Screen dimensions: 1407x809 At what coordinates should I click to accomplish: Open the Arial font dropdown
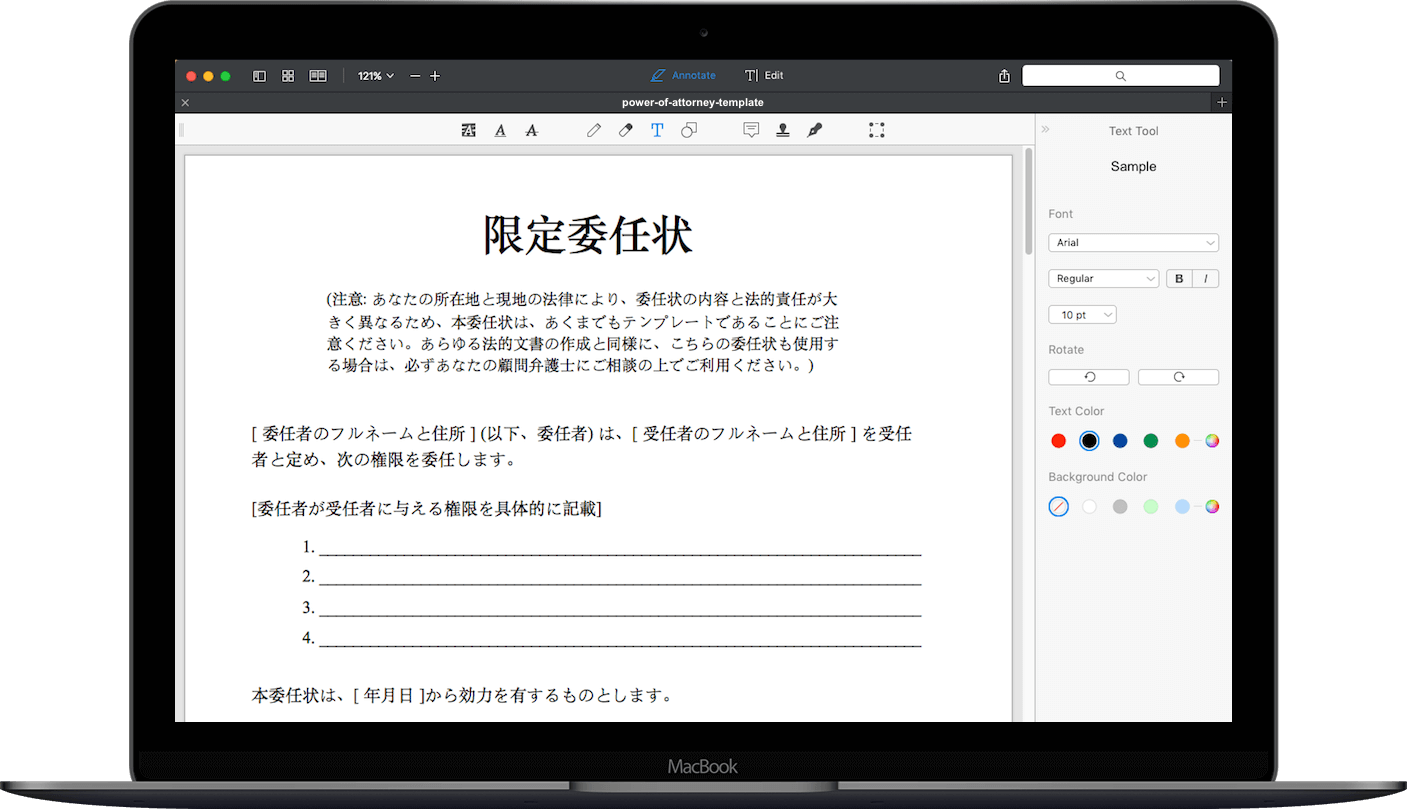[x=1133, y=243]
